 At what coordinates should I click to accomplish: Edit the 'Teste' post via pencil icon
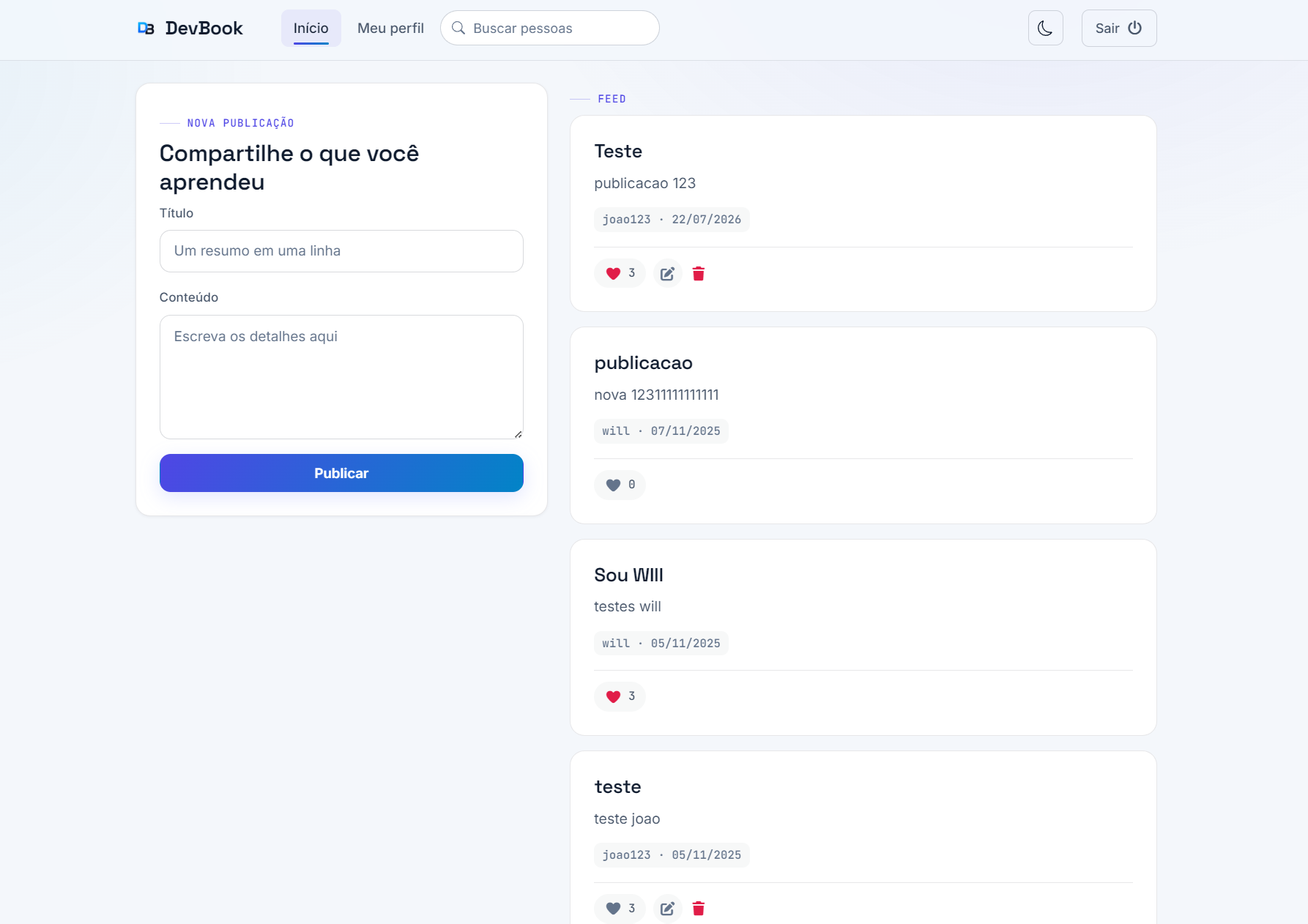coord(667,273)
